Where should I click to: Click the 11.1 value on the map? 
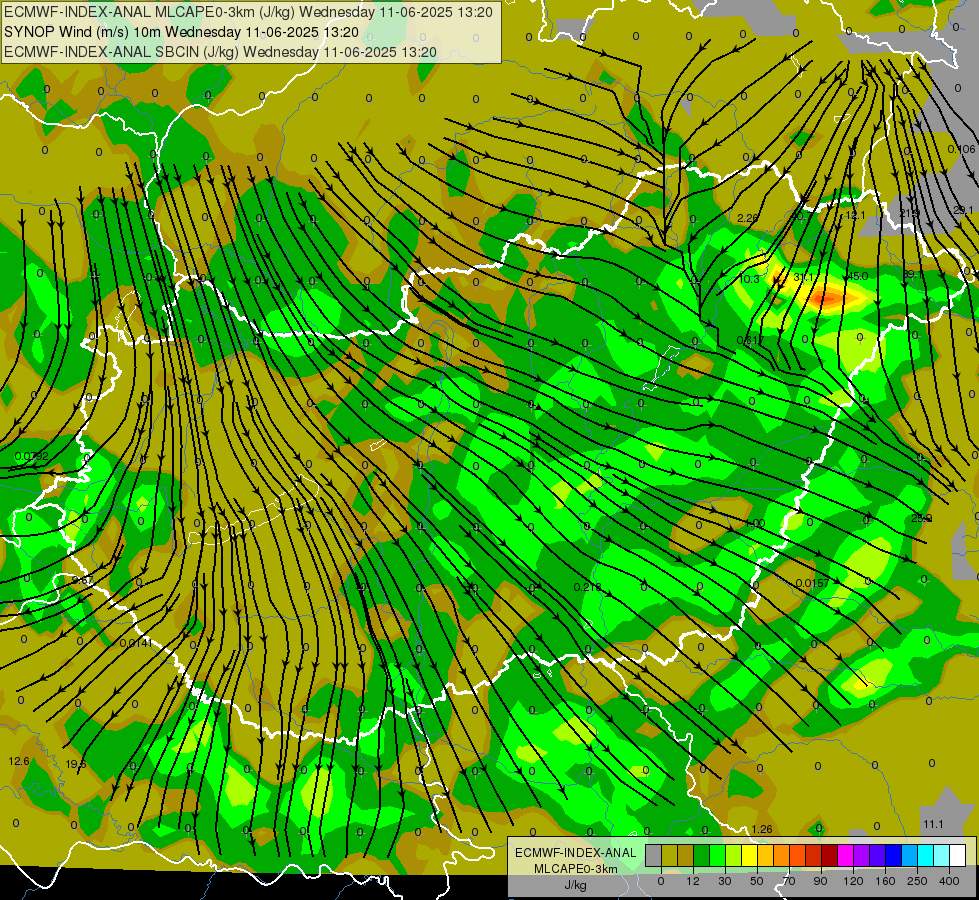click(933, 824)
